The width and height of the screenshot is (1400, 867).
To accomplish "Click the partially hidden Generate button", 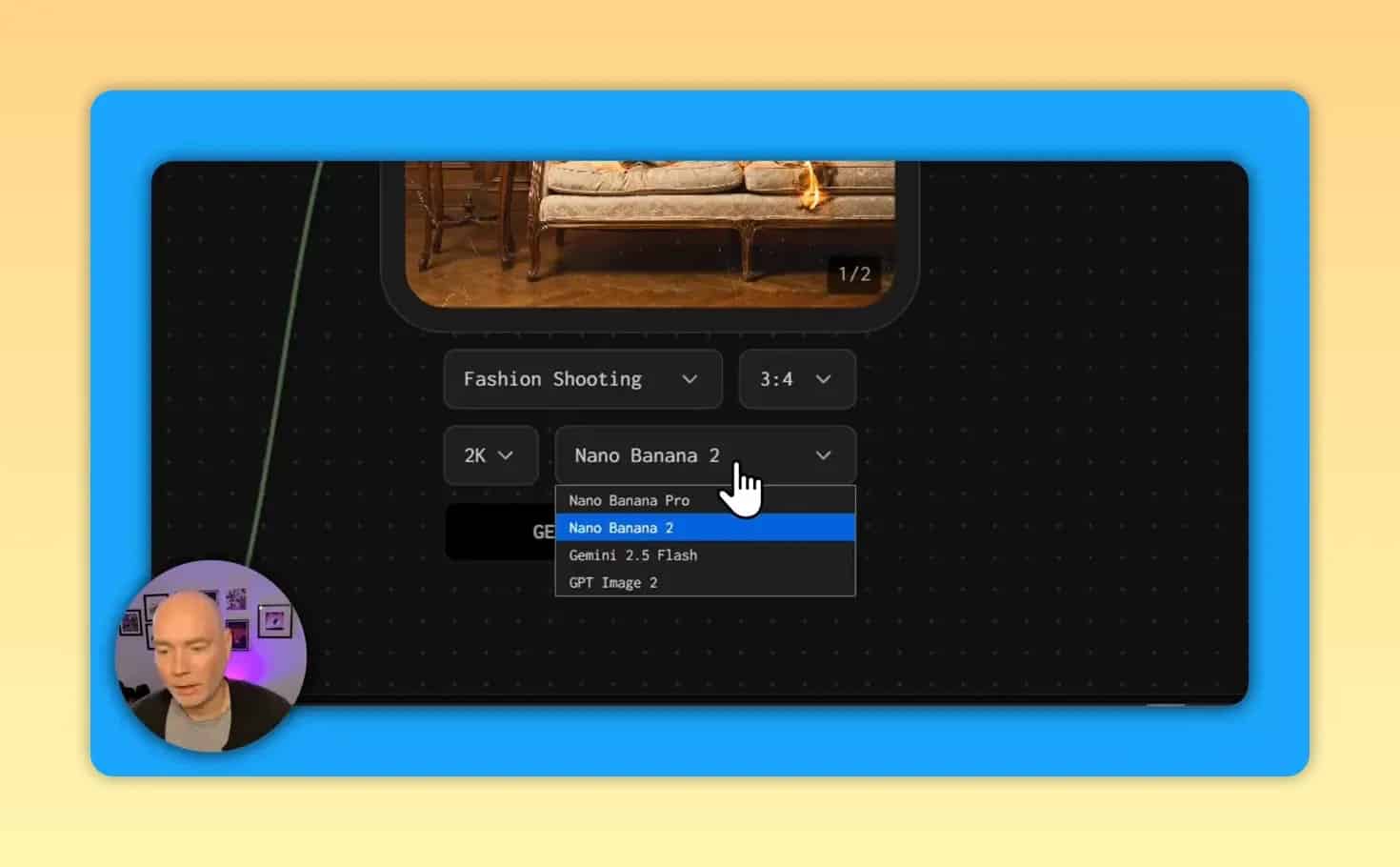I will pyautogui.click(x=500, y=532).
